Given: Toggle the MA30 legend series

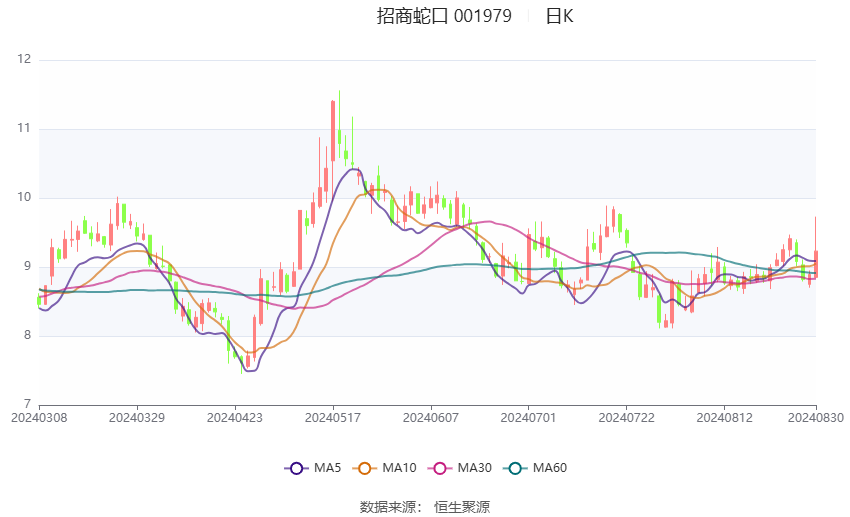Looking at the screenshot, I should pos(460,468).
